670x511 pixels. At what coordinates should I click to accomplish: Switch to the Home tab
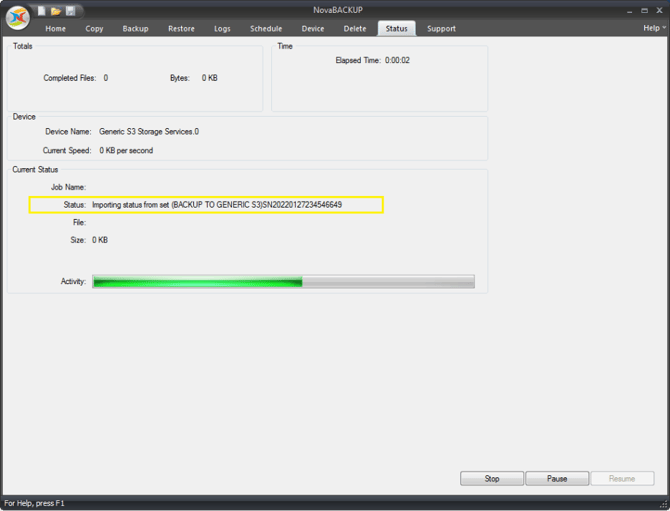click(x=56, y=29)
